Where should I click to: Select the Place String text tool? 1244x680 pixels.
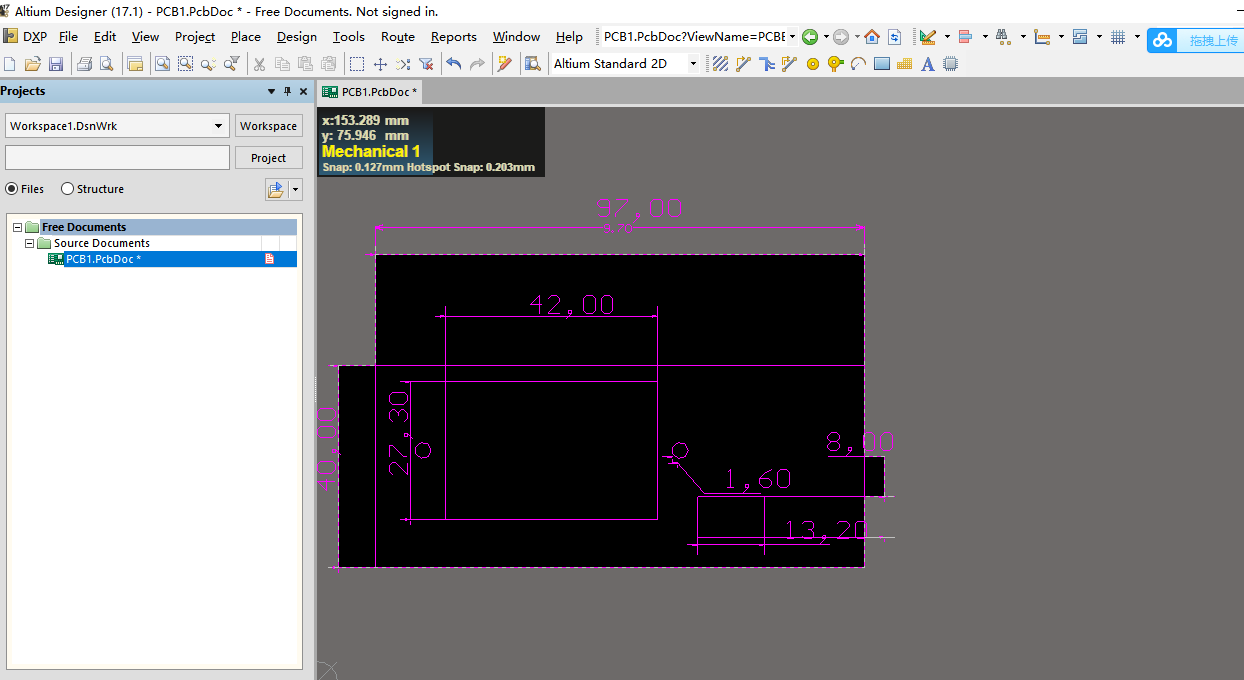coord(927,64)
